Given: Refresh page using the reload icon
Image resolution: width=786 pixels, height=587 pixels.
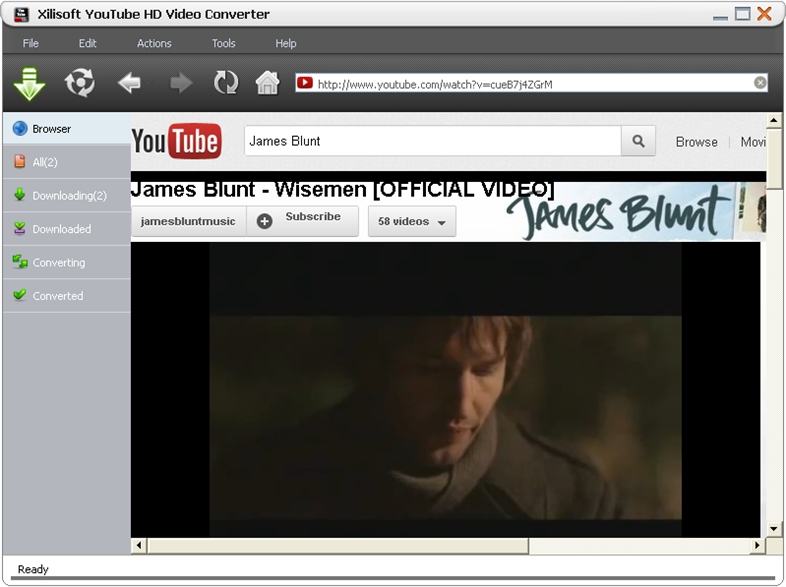Looking at the screenshot, I should click(x=226, y=83).
